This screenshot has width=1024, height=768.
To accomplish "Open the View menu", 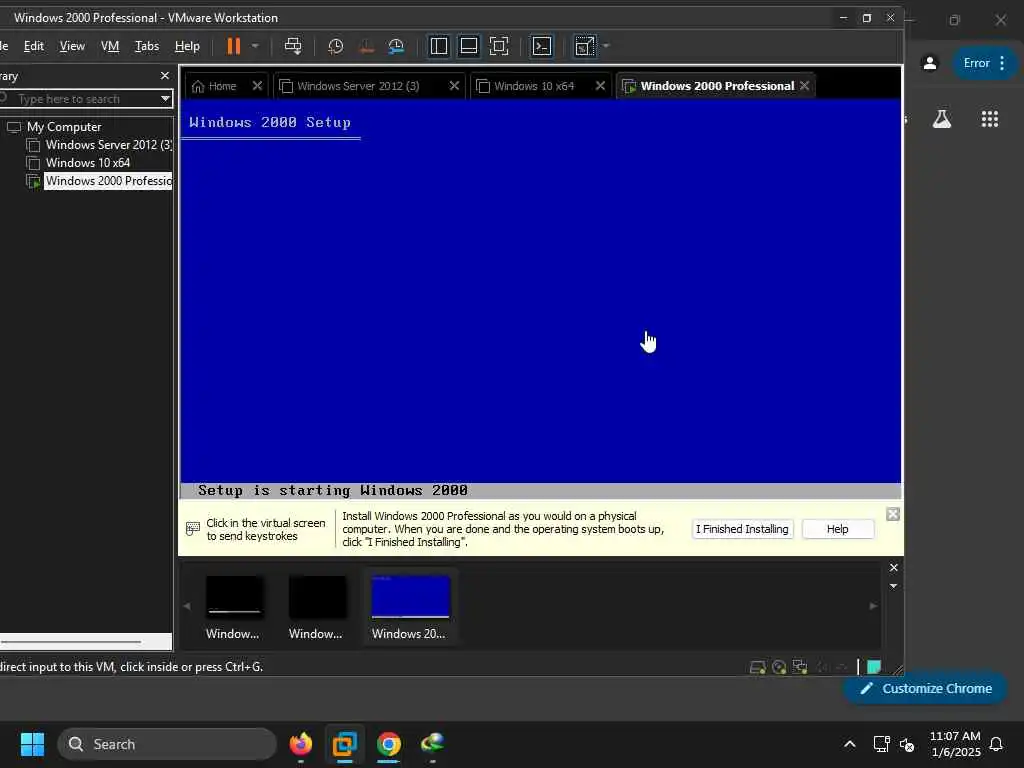I will (72, 46).
